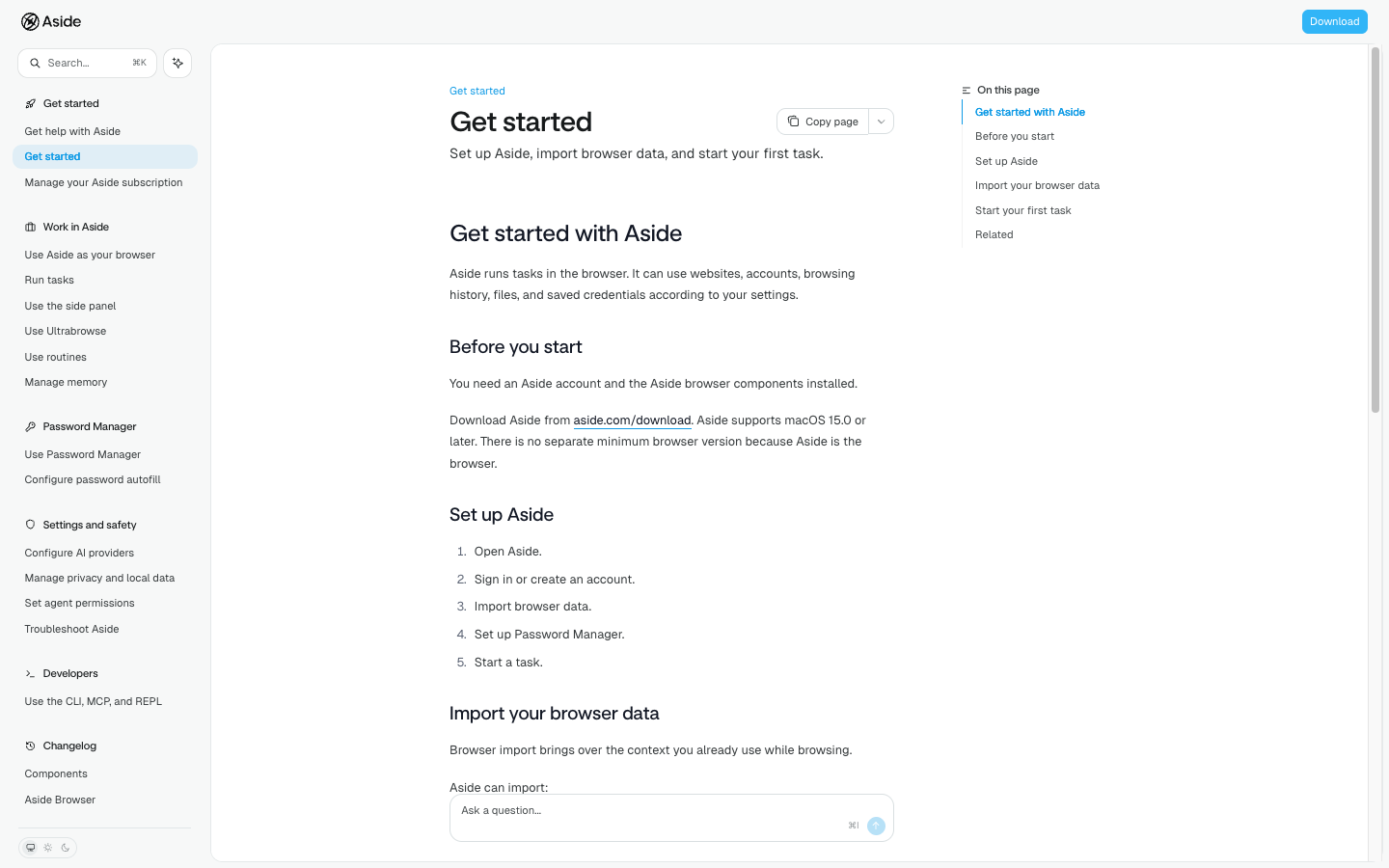Send the question with the arrow button
1389x868 pixels.
(876, 826)
